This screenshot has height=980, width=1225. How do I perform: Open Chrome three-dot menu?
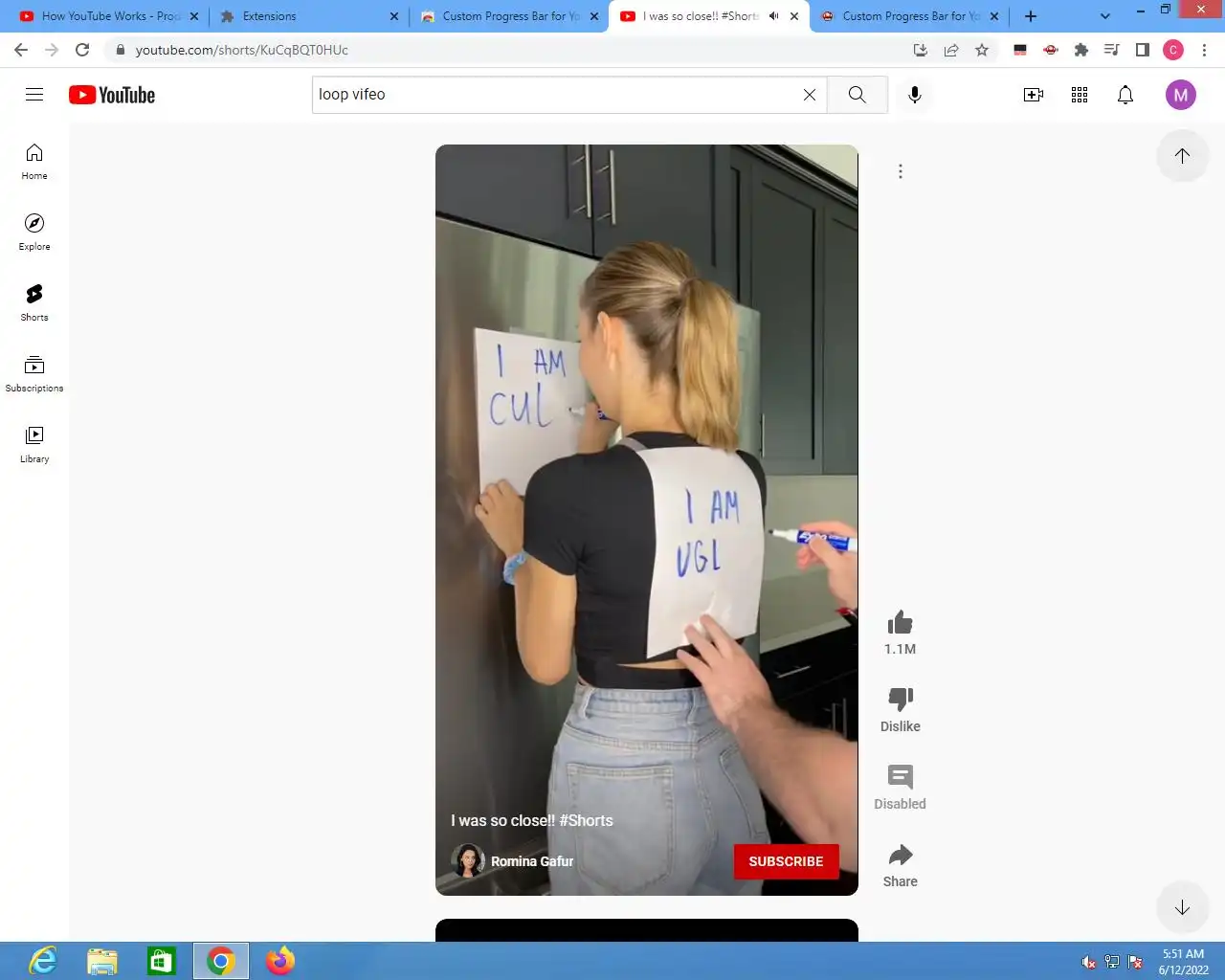coord(1204,50)
